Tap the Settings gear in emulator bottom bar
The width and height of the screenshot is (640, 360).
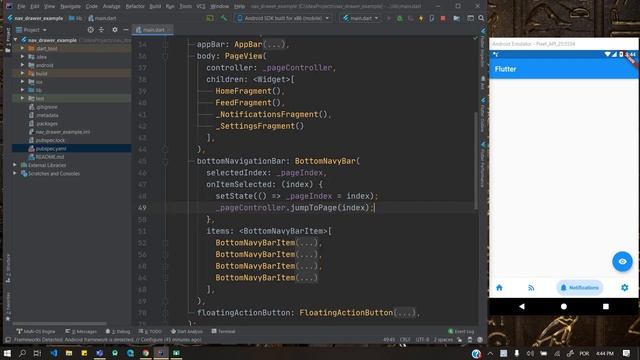click(624, 288)
